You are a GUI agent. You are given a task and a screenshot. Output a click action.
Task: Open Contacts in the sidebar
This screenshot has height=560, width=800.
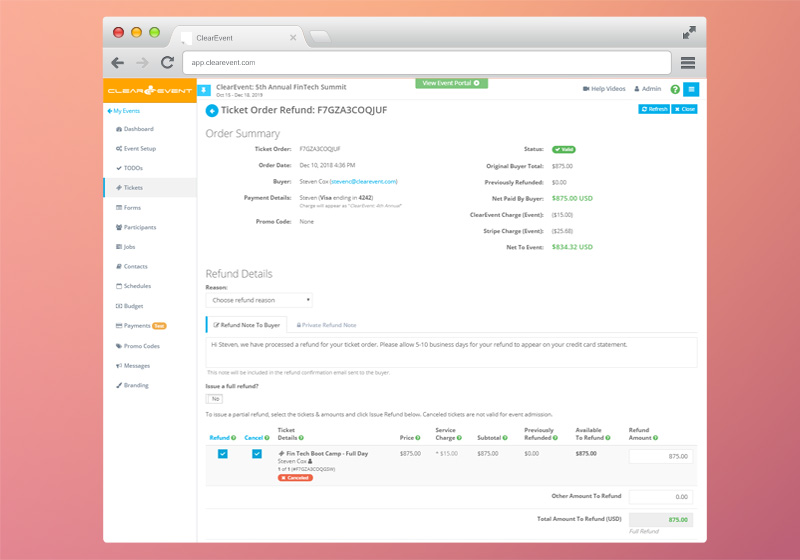pos(132,266)
